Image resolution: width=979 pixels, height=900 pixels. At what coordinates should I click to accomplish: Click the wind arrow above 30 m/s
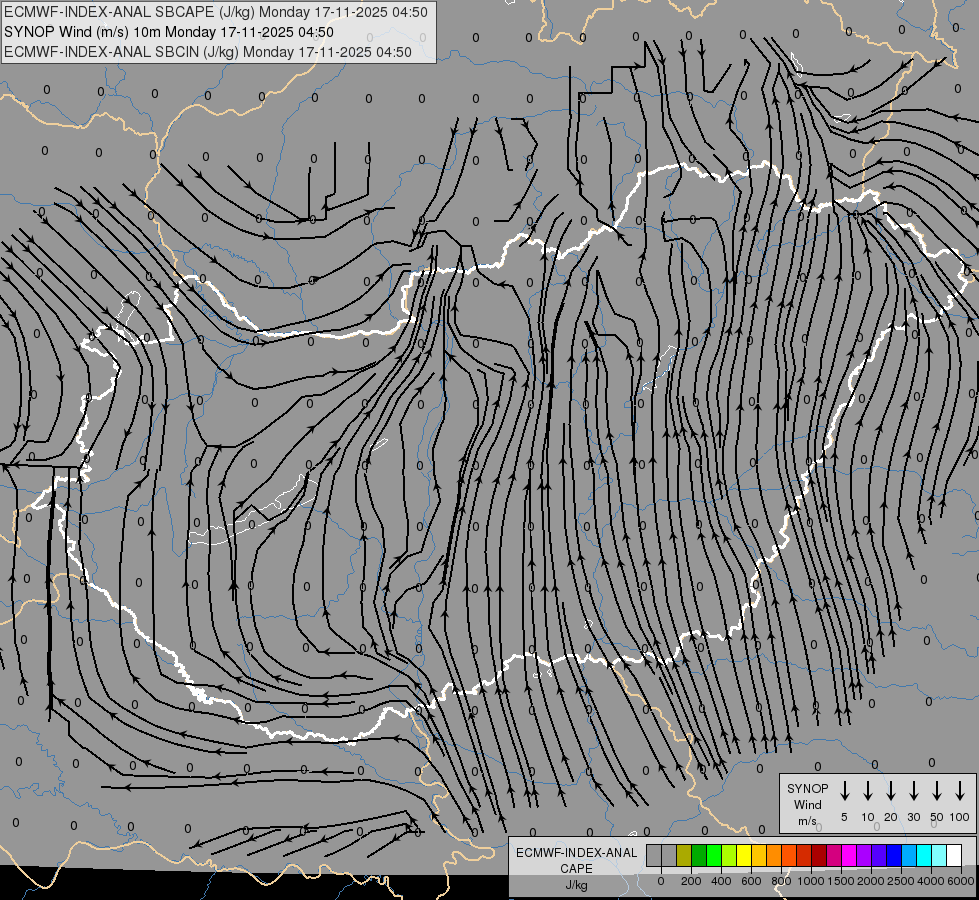[x=913, y=790]
